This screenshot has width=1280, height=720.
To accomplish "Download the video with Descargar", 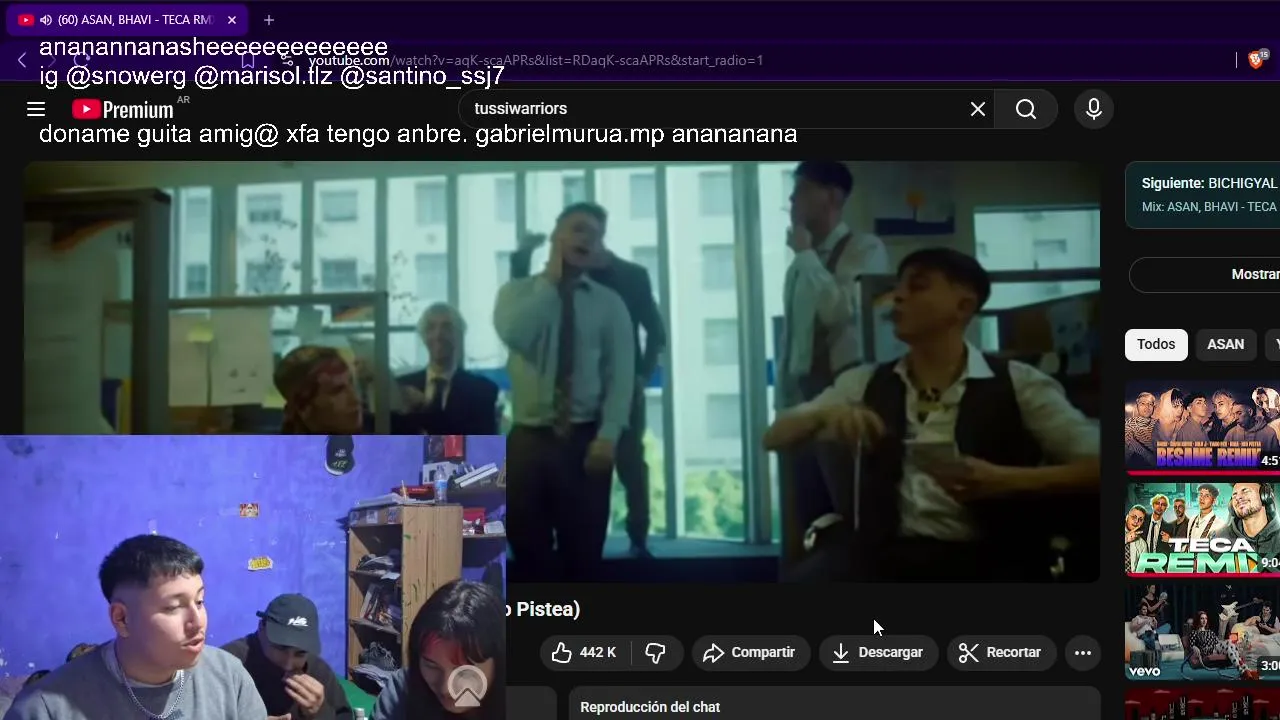I will (878, 652).
